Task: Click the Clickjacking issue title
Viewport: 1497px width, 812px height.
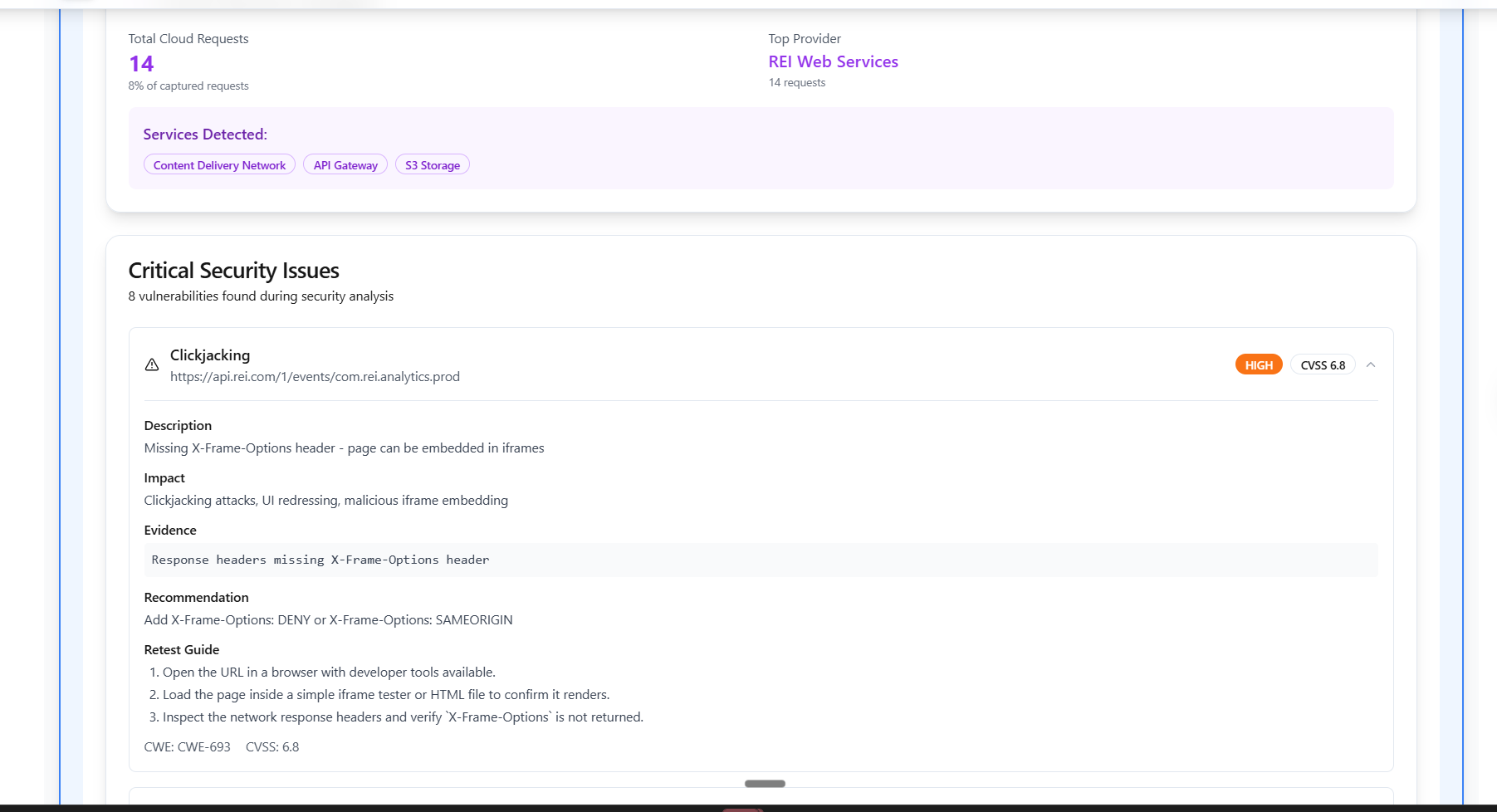Action: [x=210, y=355]
